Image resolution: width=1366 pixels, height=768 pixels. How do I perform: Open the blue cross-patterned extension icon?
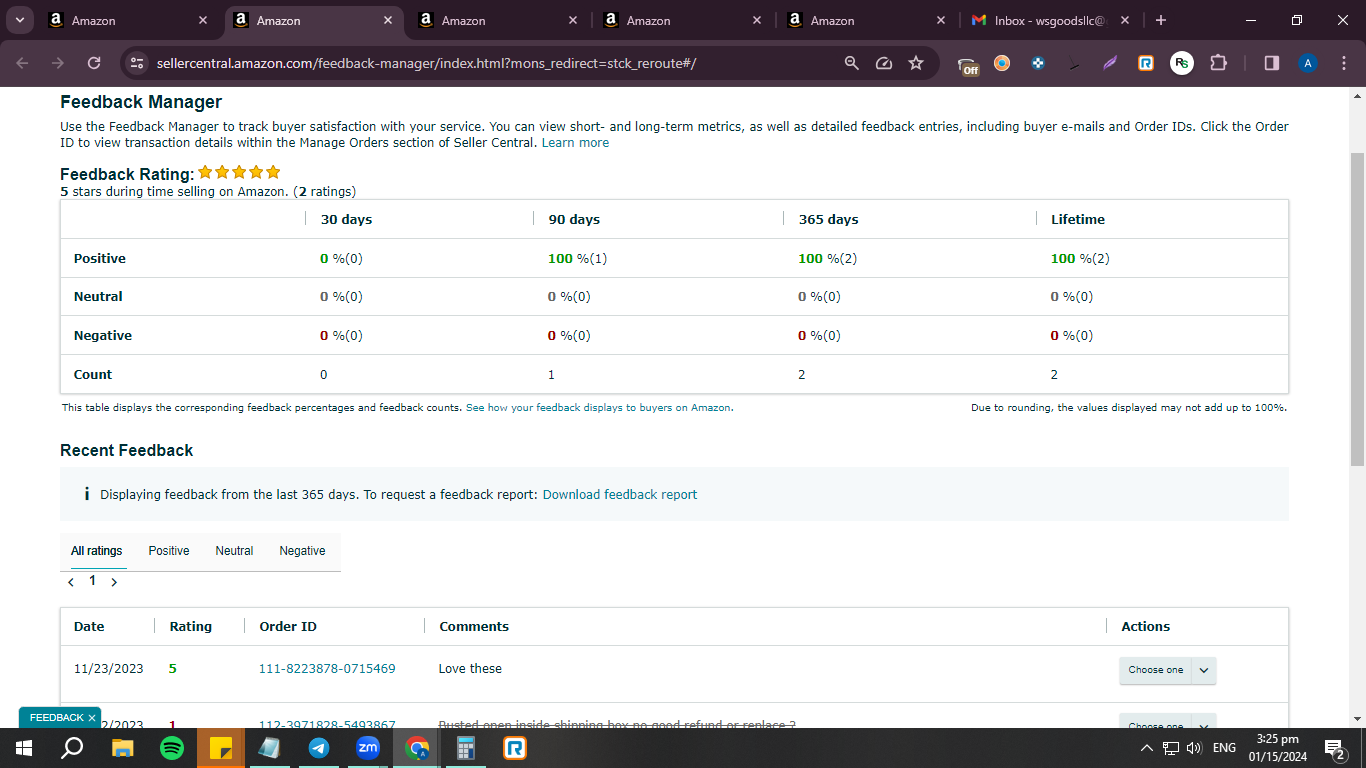coord(1038,63)
